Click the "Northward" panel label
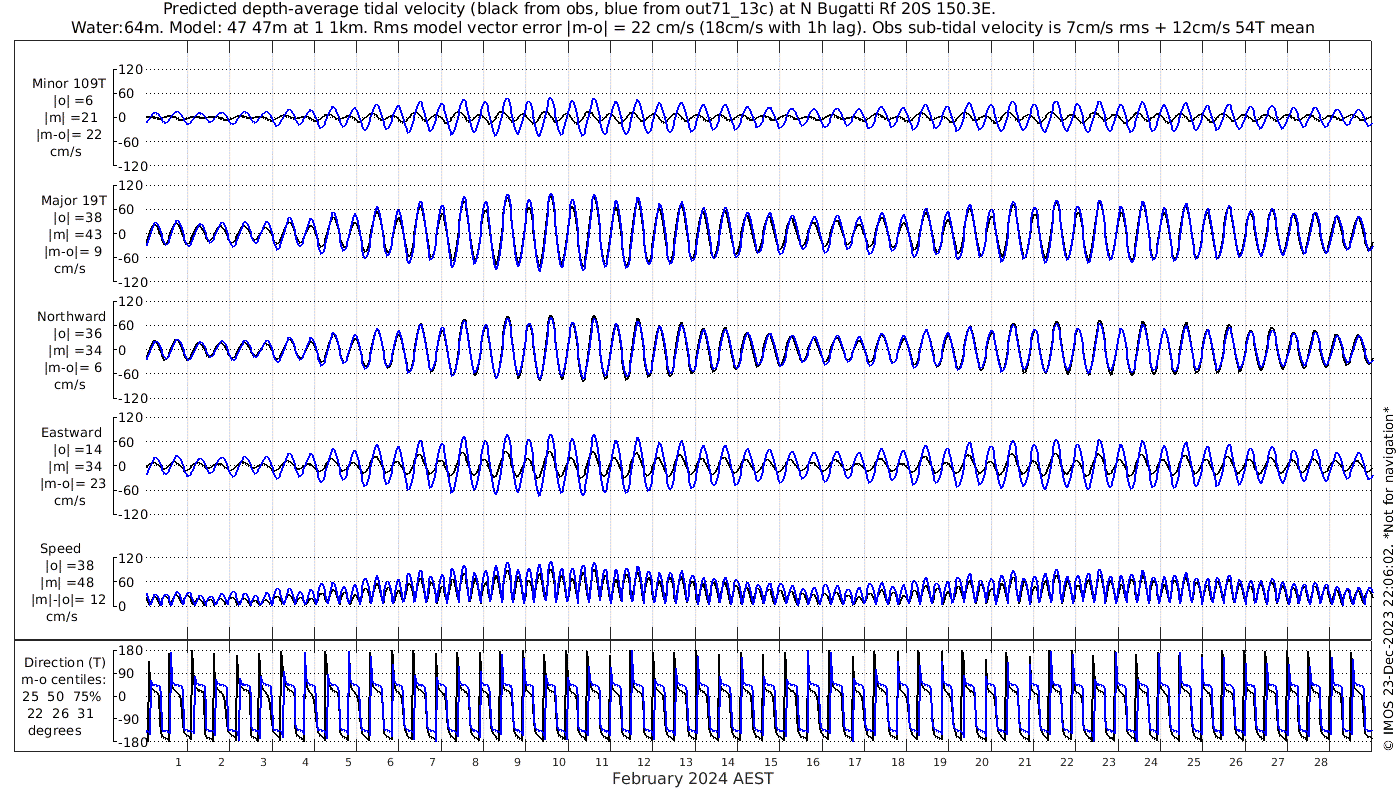The height and width of the screenshot is (800, 1400). tap(71, 316)
